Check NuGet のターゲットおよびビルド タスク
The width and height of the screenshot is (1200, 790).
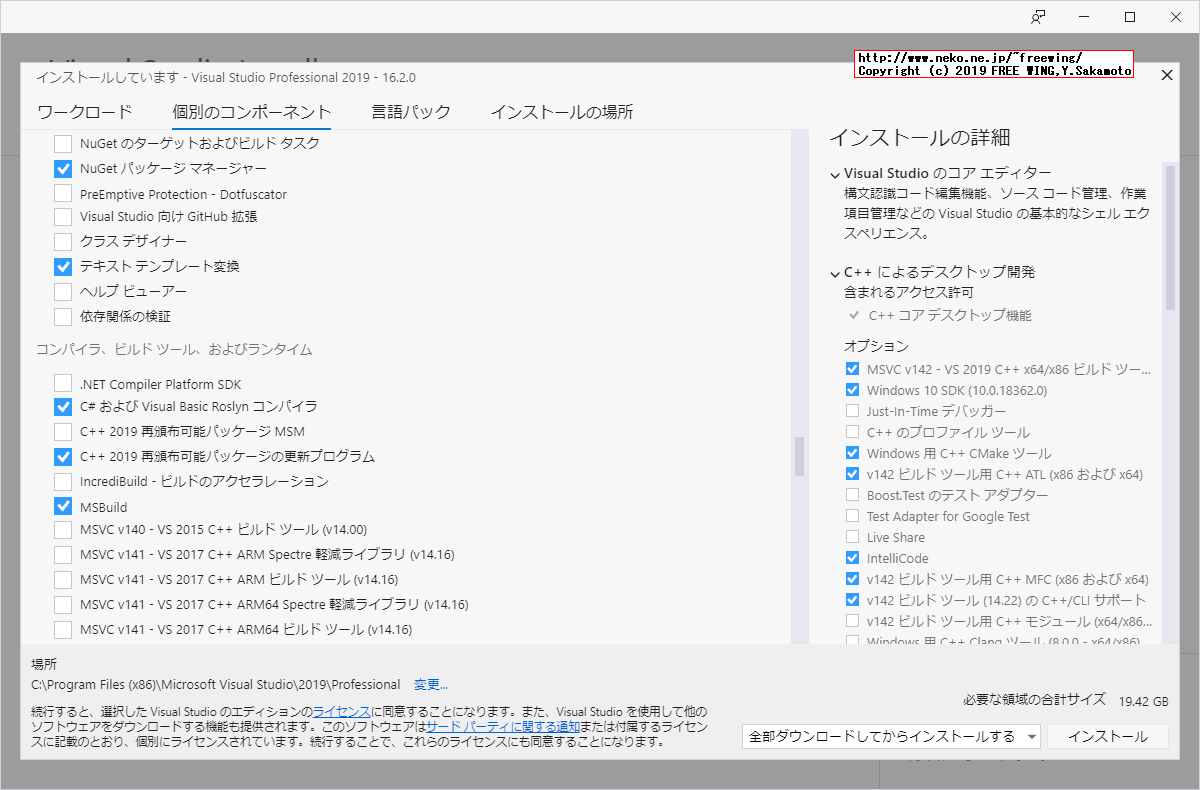tap(62, 143)
